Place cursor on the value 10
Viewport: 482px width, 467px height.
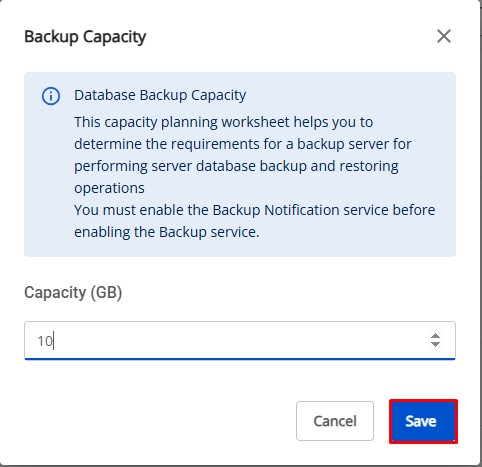(45, 341)
